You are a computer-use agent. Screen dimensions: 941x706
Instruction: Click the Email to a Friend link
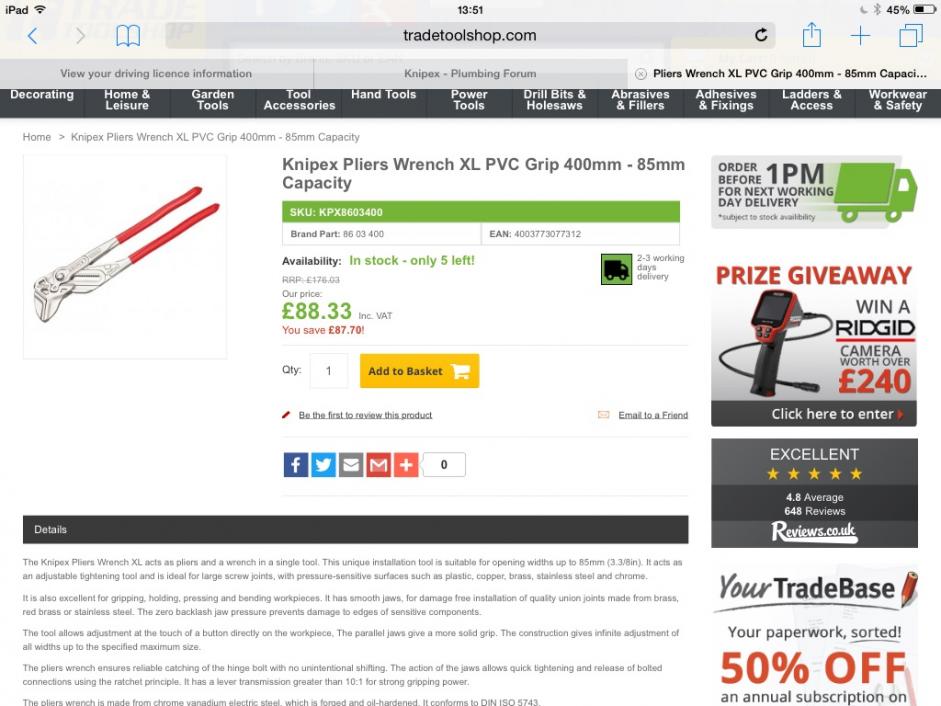click(653, 415)
